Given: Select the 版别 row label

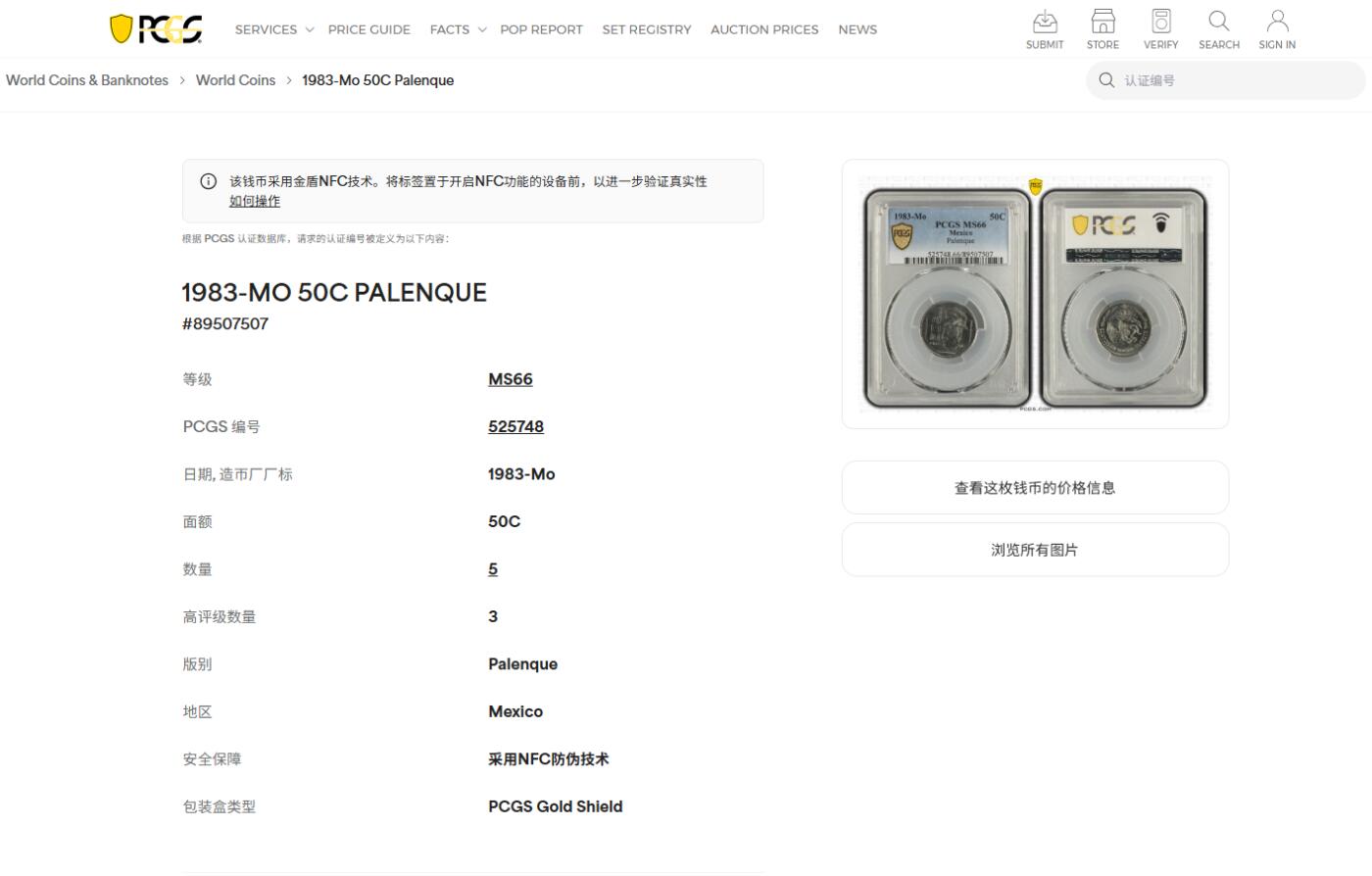Looking at the screenshot, I should point(197,664).
